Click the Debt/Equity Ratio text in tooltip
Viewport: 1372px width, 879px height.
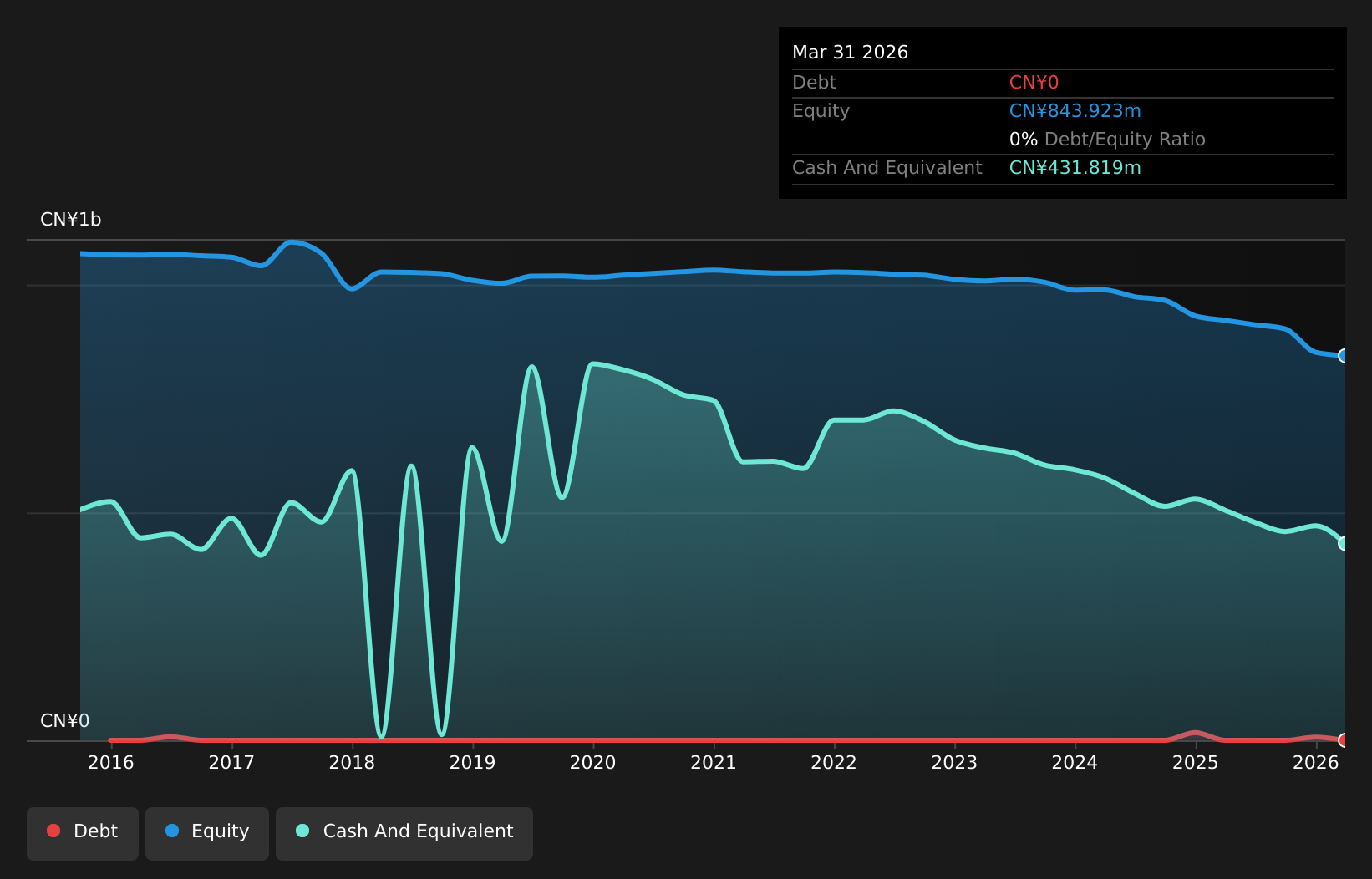click(1125, 140)
